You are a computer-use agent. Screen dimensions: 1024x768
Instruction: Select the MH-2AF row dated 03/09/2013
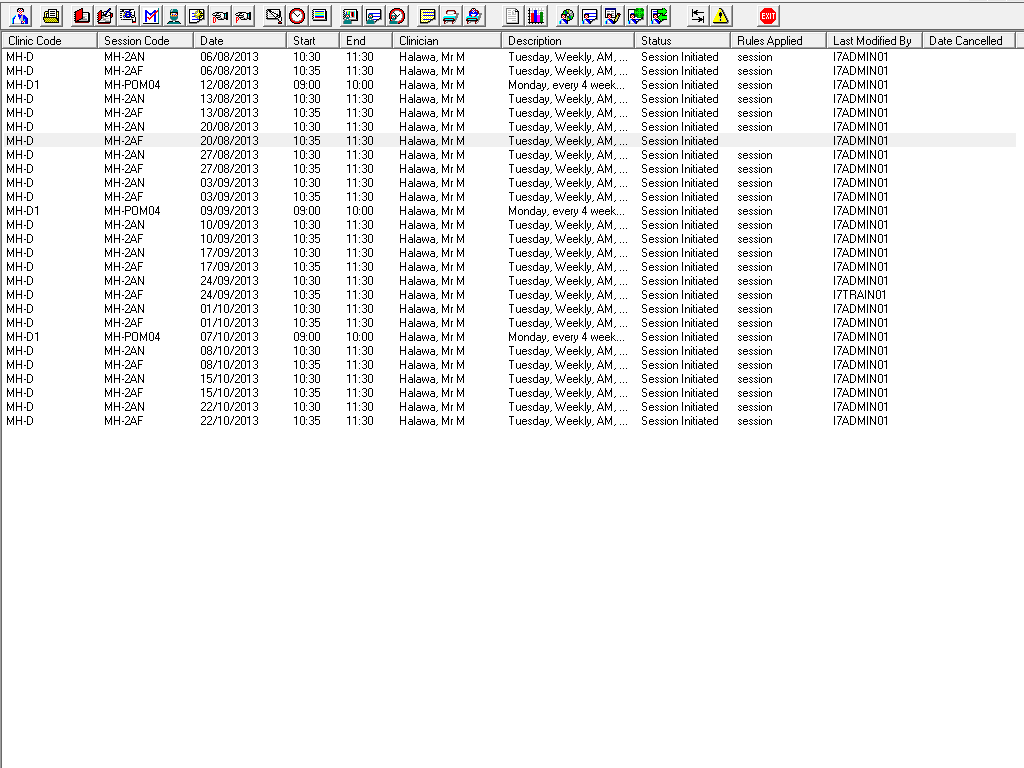coord(509,197)
